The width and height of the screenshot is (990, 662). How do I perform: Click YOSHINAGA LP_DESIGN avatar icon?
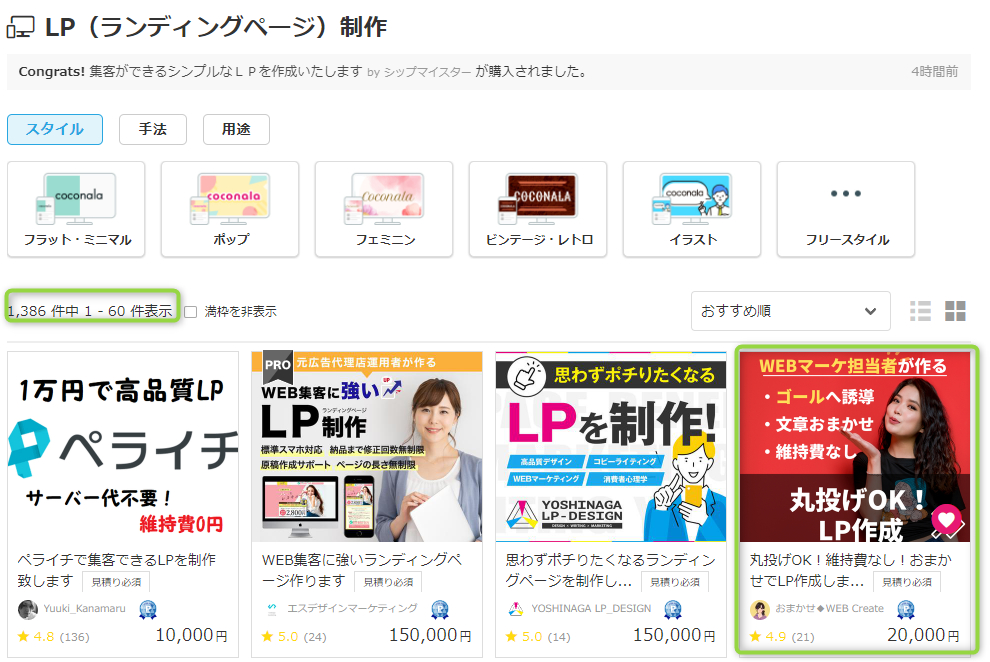click(516, 610)
